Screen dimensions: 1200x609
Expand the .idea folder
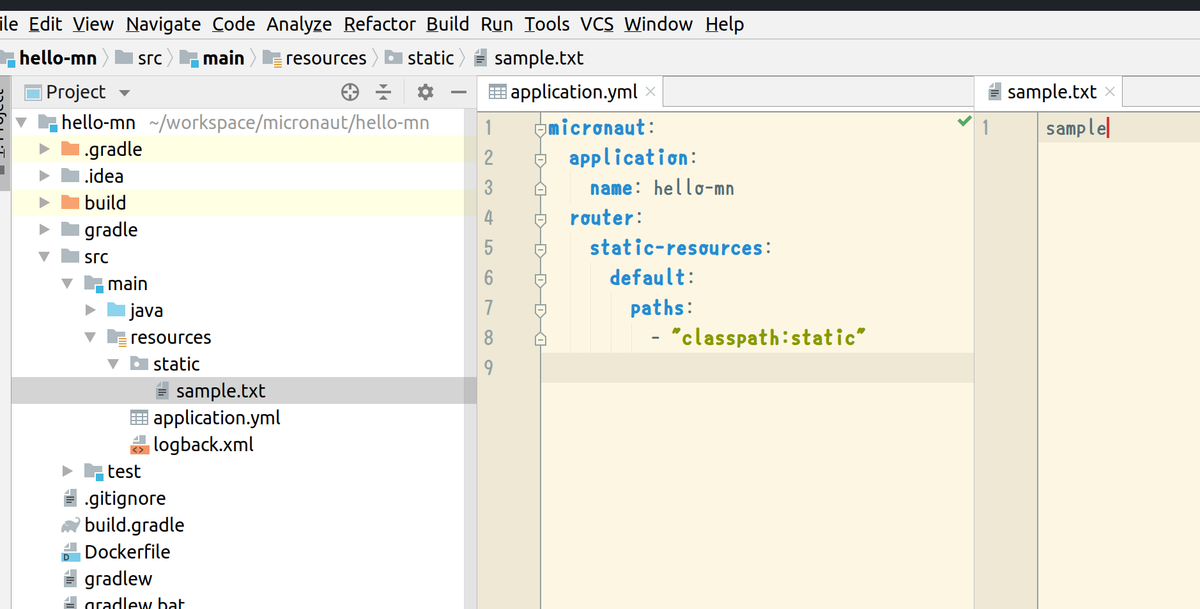tap(43, 177)
